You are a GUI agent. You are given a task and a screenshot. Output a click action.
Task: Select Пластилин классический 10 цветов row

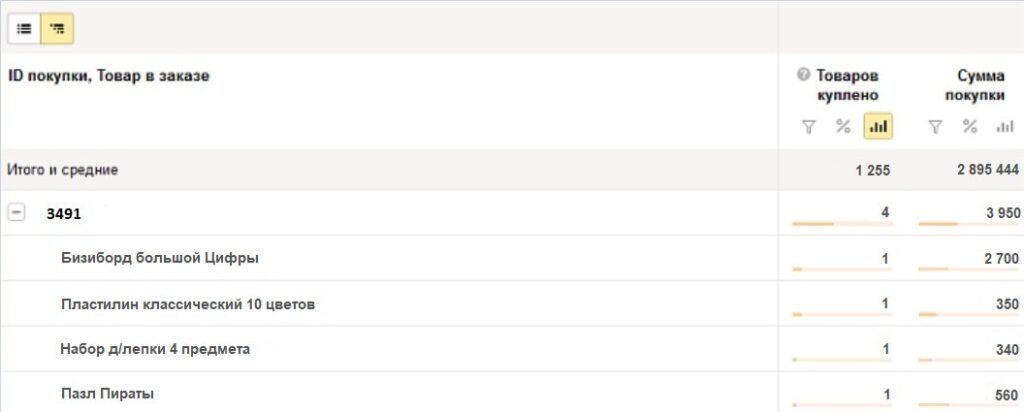[188, 304]
